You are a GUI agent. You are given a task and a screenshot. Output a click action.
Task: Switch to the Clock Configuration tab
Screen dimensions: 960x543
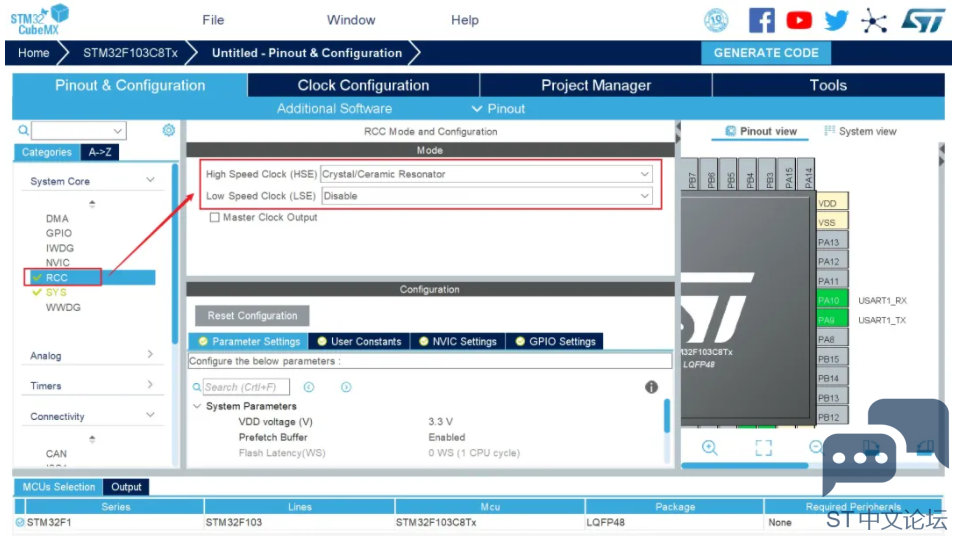[x=363, y=85]
